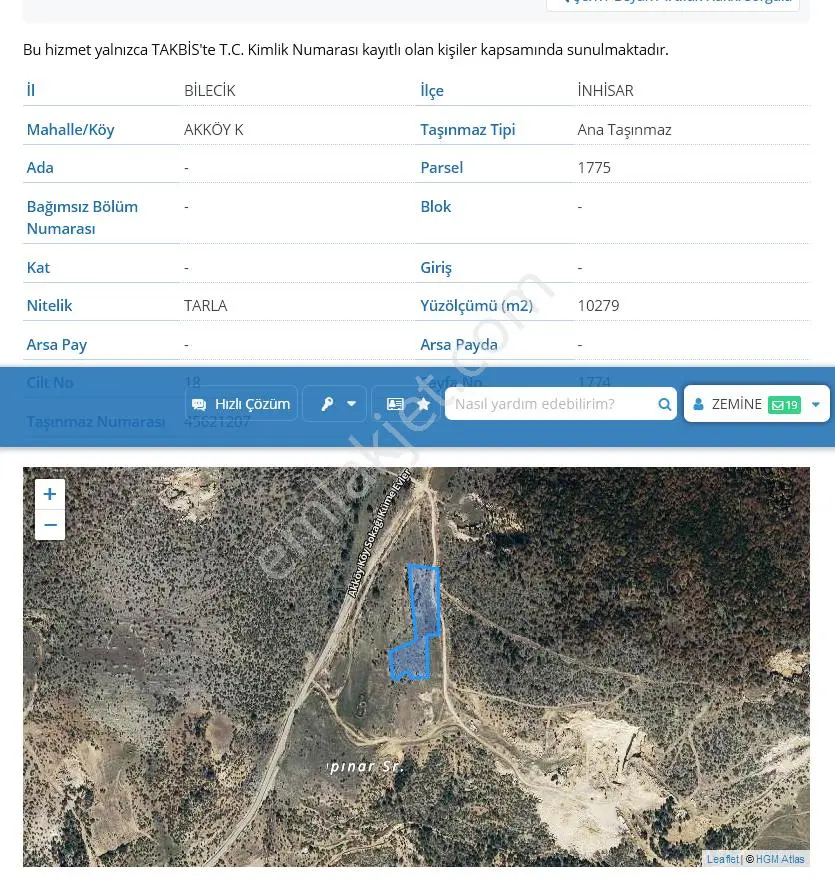
Task: Click the Nitelik label
Action: [49, 306]
